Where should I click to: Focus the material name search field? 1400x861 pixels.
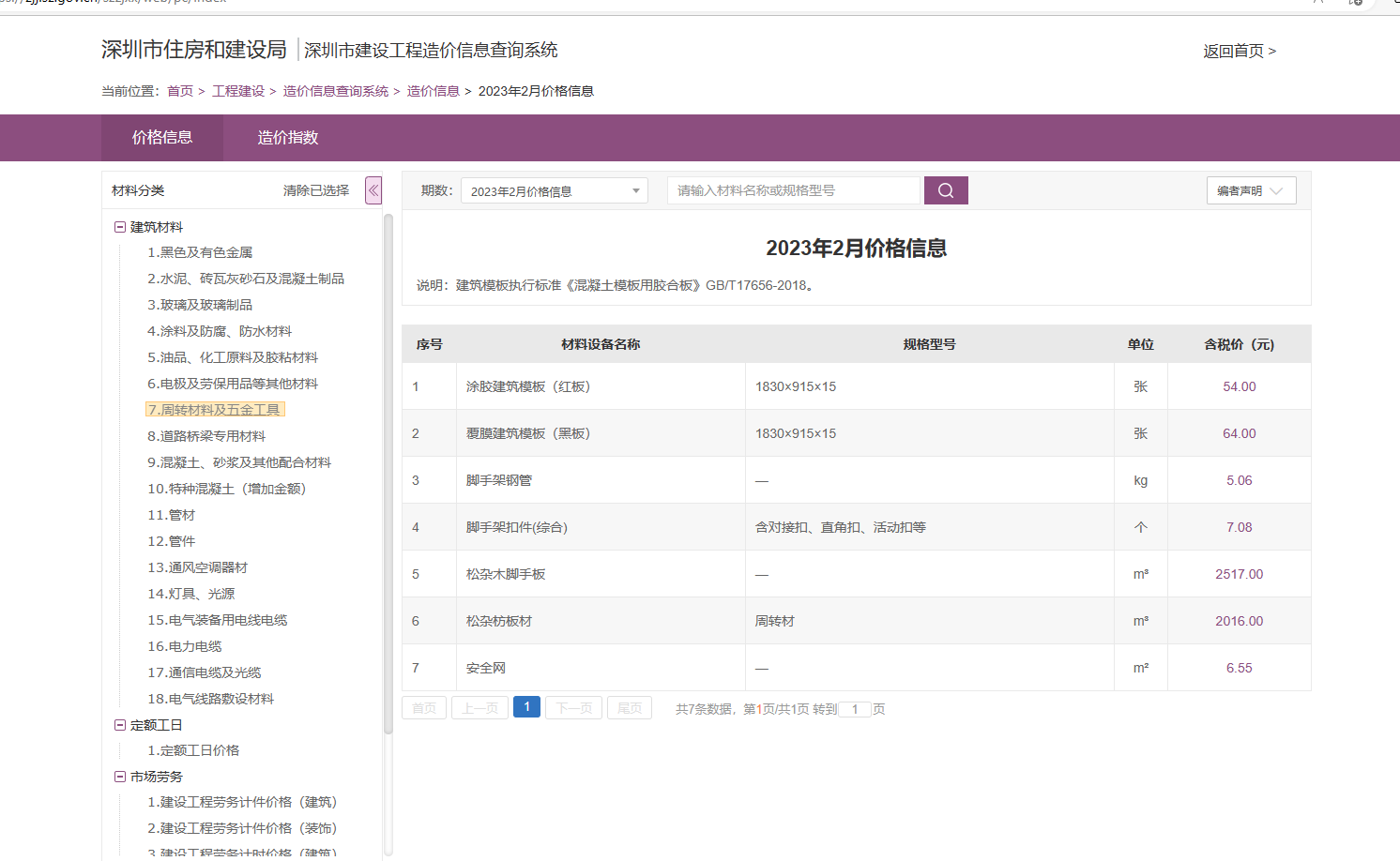[x=794, y=190]
